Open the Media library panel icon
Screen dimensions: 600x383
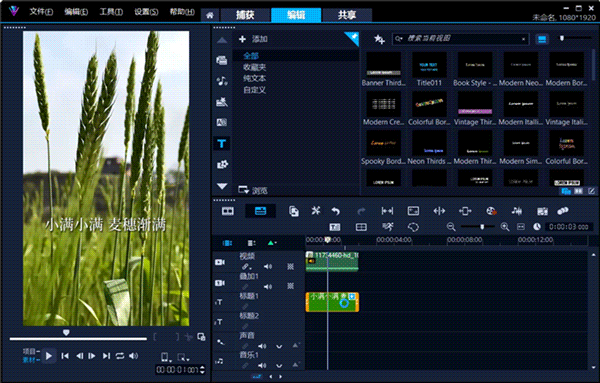(222, 60)
